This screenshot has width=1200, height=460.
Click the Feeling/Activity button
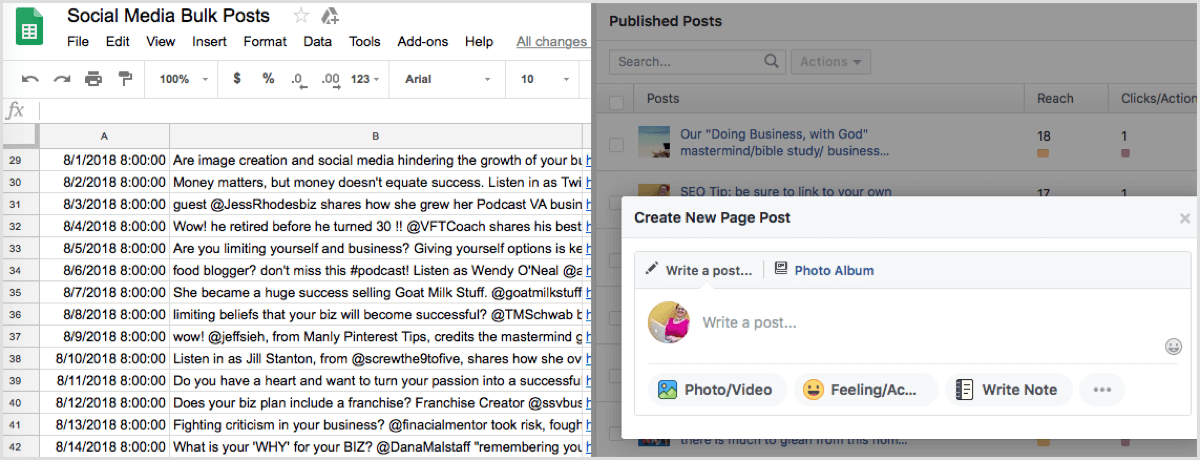click(866, 390)
